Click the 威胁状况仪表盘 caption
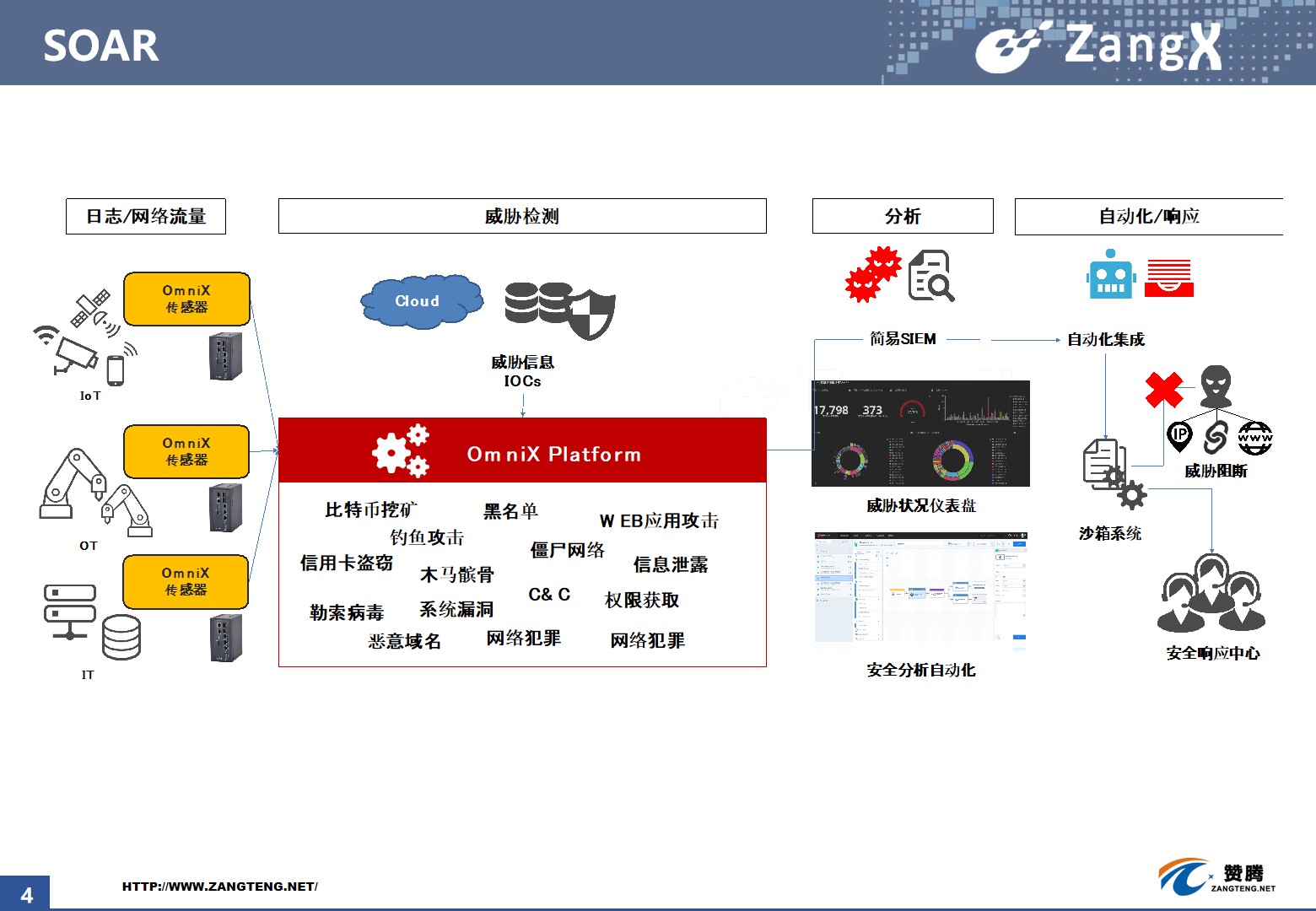The image size is (1316, 911). click(x=921, y=505)
